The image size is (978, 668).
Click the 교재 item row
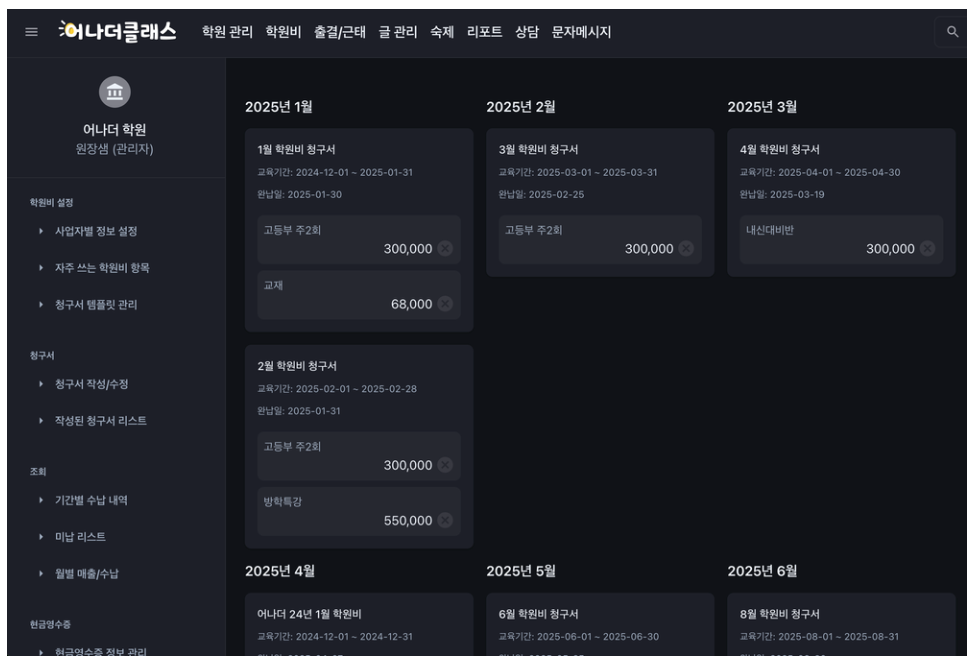click(x=359, y=295)
